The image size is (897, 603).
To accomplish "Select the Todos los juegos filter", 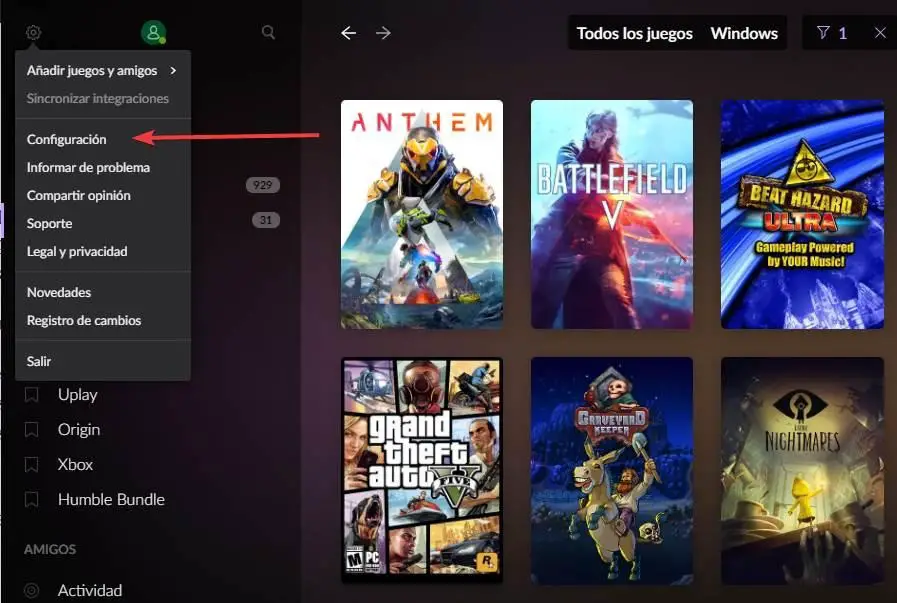I will click(634, 33).
